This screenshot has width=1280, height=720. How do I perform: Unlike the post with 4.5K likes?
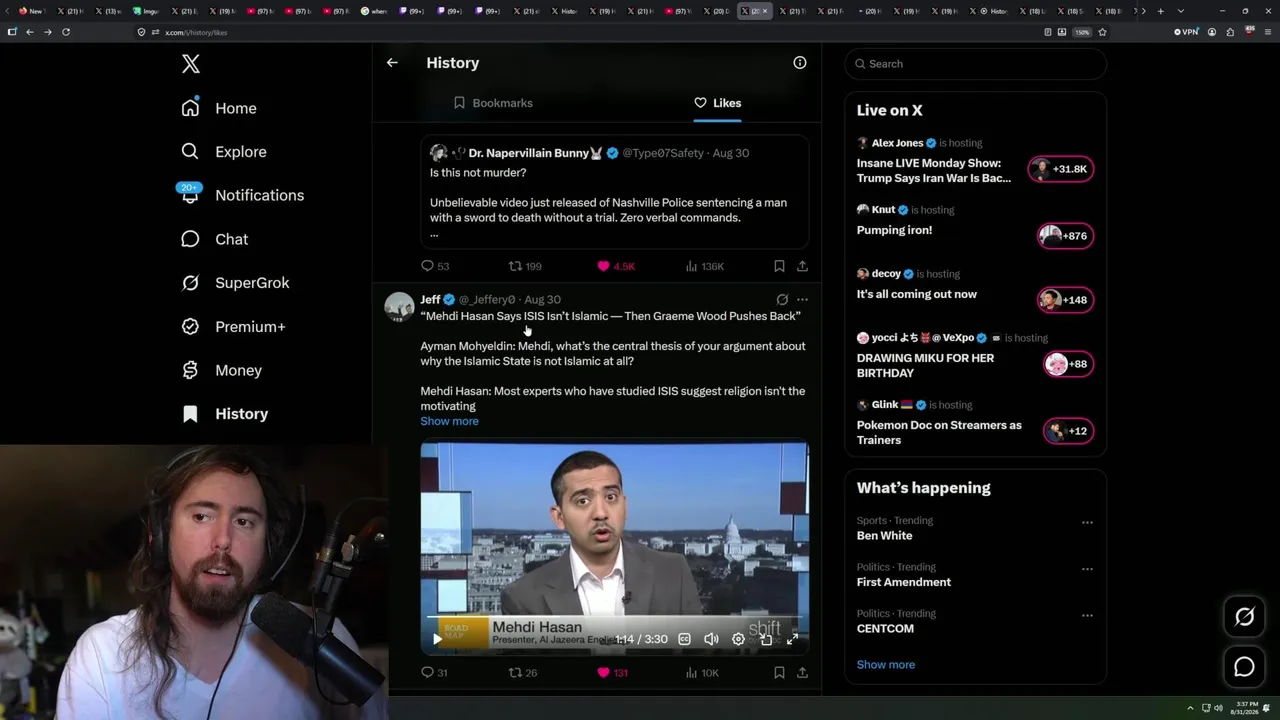tap(616, 266)
